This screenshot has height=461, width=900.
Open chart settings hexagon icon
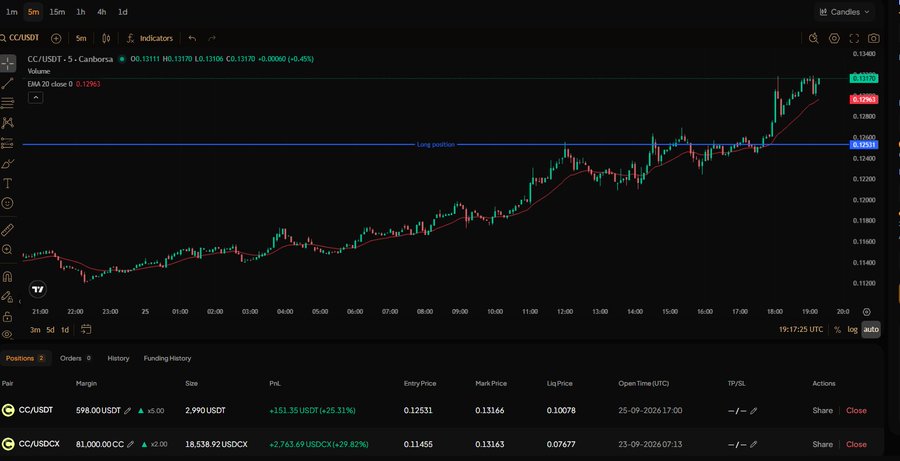pyautogui.click(x=834, y=38)
